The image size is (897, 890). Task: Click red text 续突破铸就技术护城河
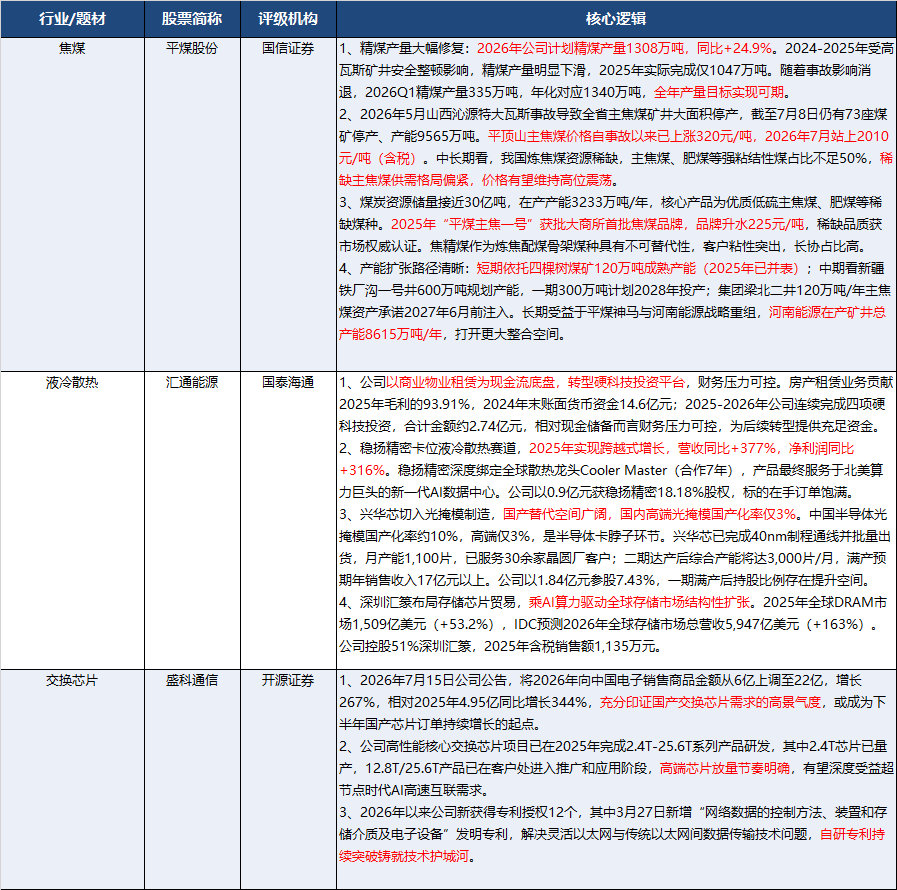[x=404, y=856]
